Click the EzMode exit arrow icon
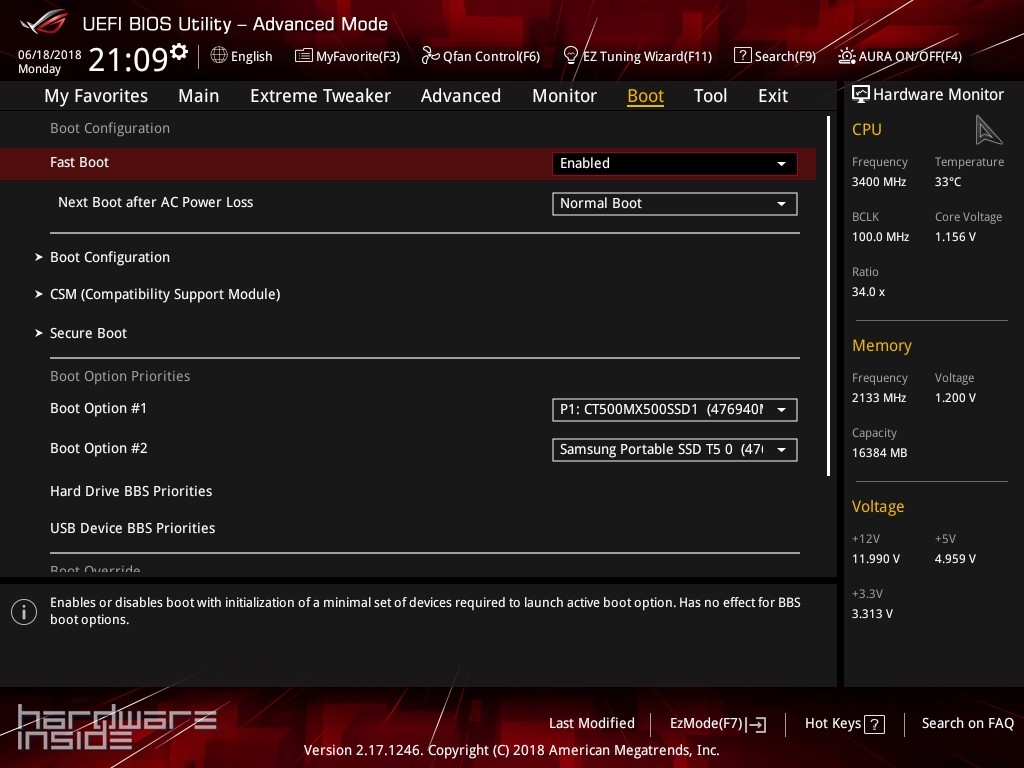This screenshot has height=768, width=1024. (x=756, y=724)
